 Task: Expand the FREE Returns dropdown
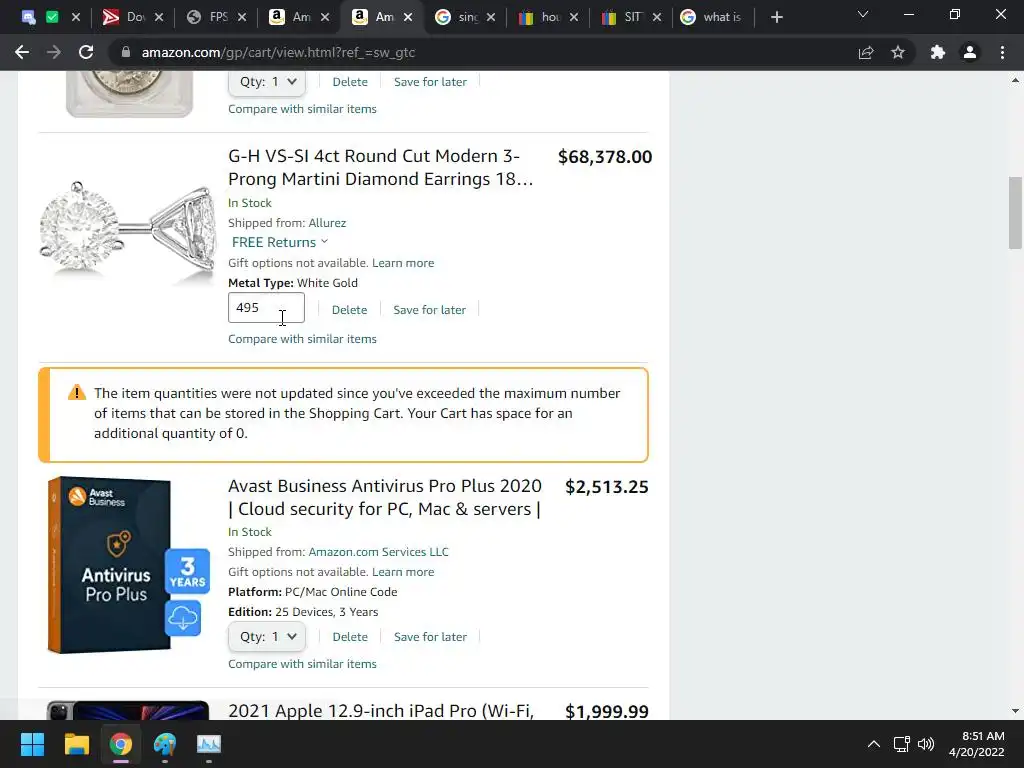tap(280, 242)
